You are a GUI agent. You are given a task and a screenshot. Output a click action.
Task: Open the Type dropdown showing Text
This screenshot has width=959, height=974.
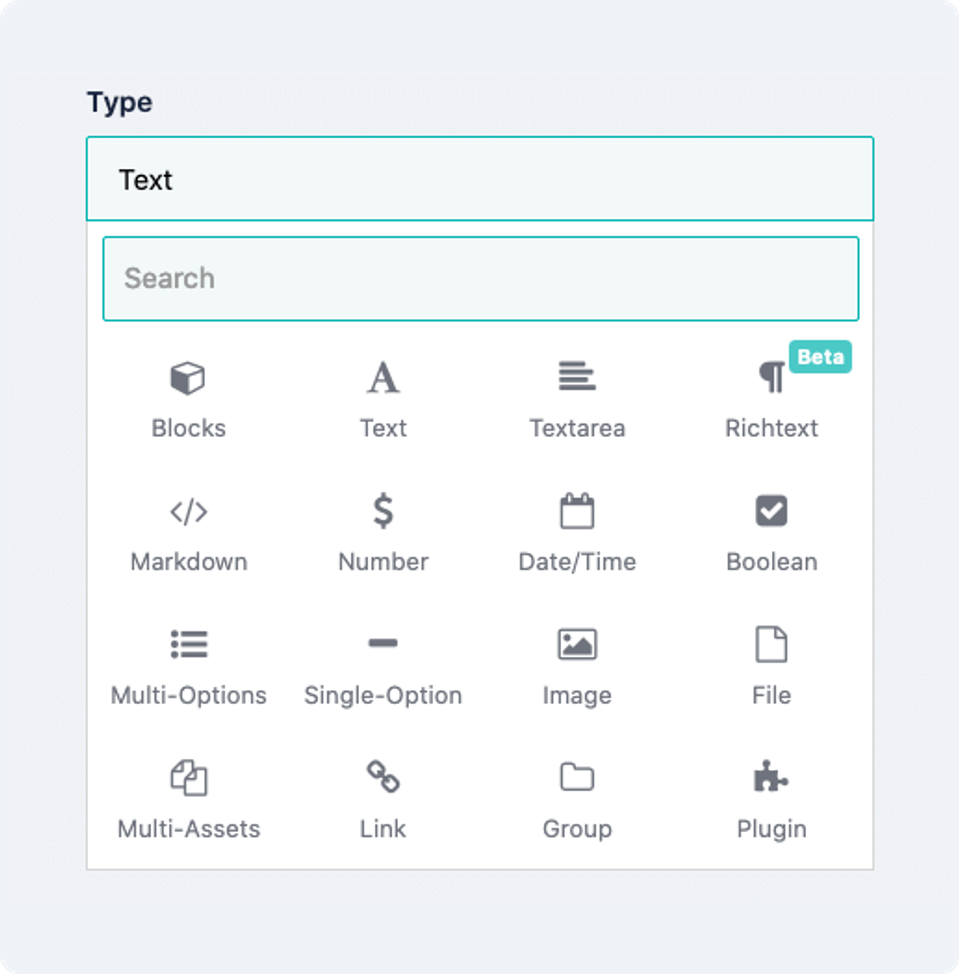coord(480,179)
